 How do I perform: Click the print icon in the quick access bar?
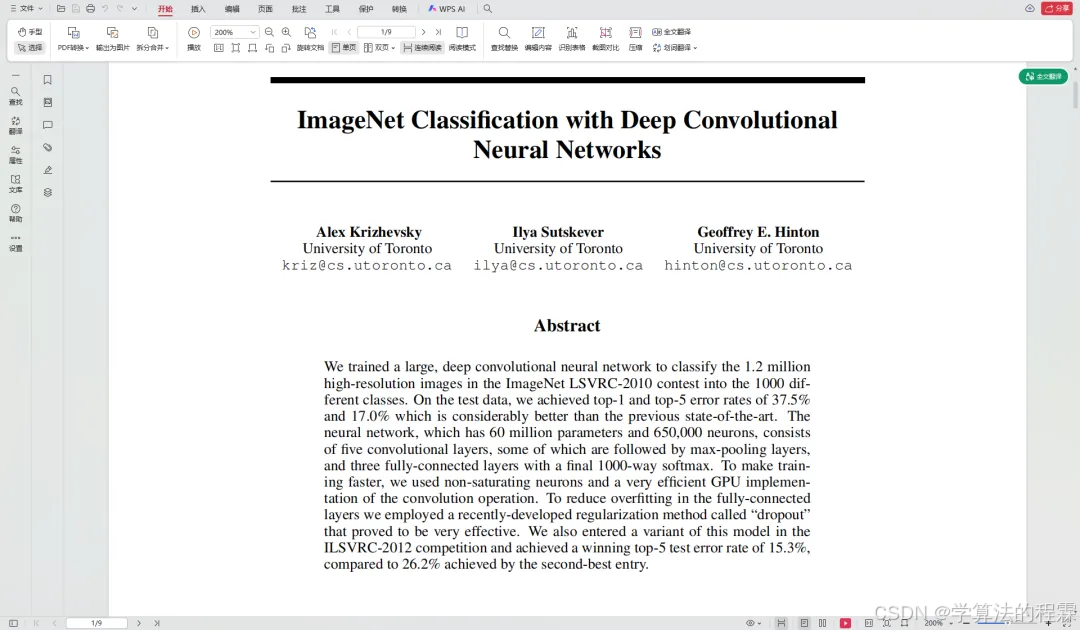(x=90, y=9)
